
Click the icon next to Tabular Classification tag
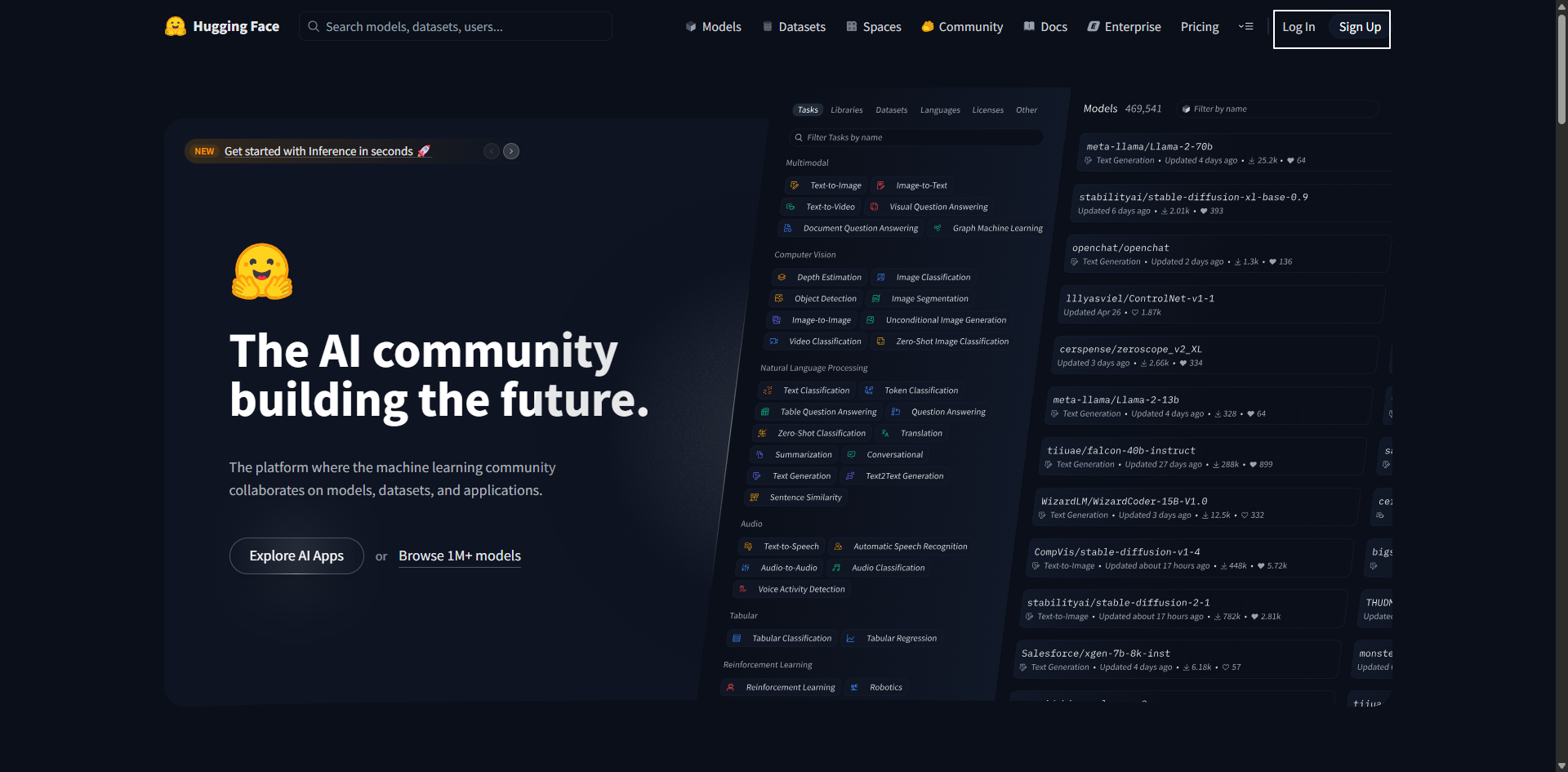pos(737,638)
